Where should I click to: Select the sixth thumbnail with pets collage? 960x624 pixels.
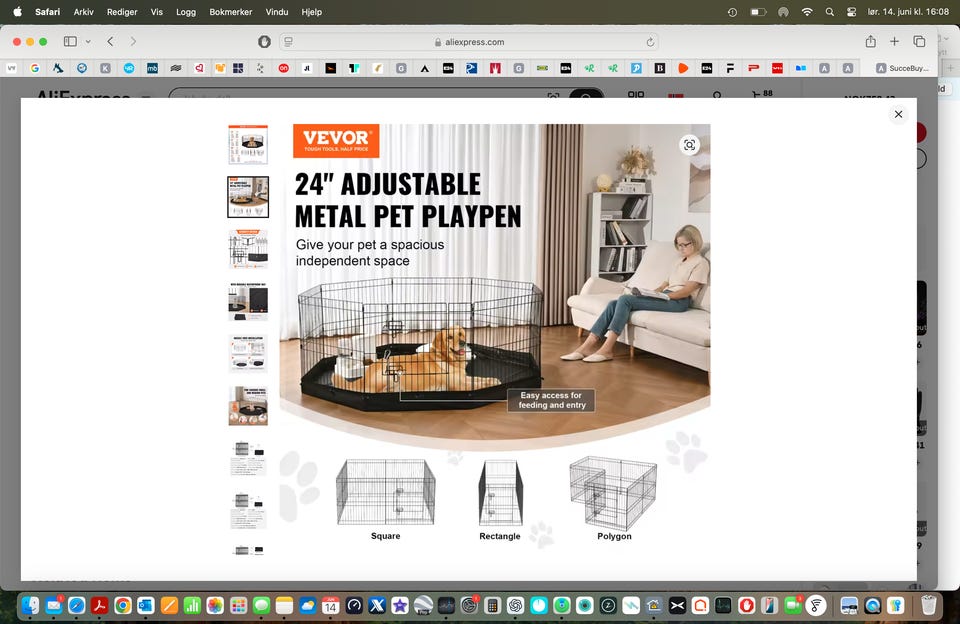point(248,405)
